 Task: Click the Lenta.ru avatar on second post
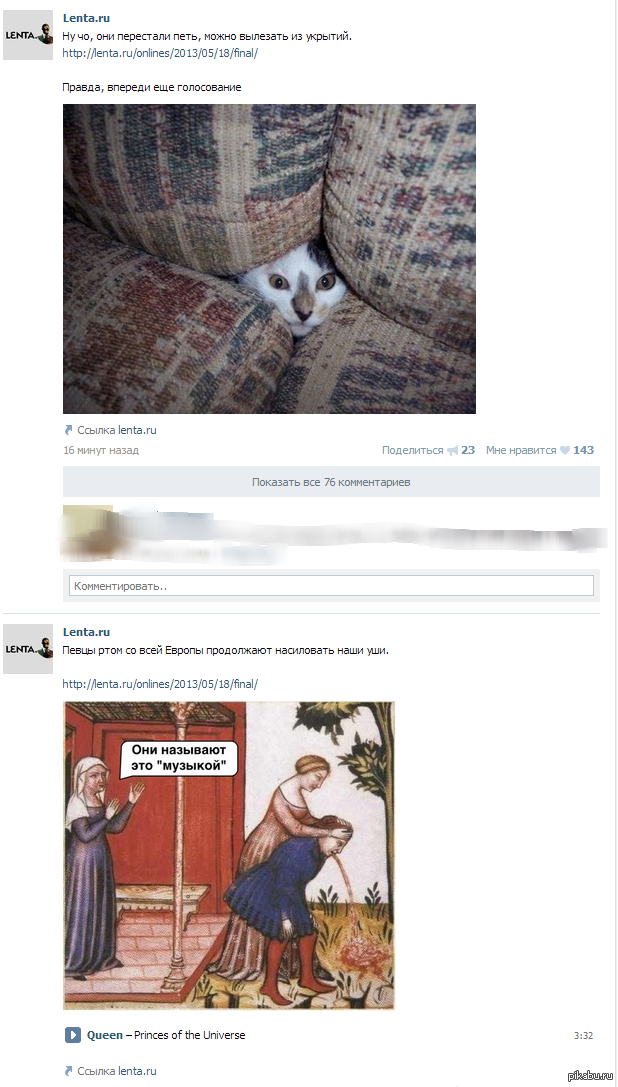click(x=28, y=649)
